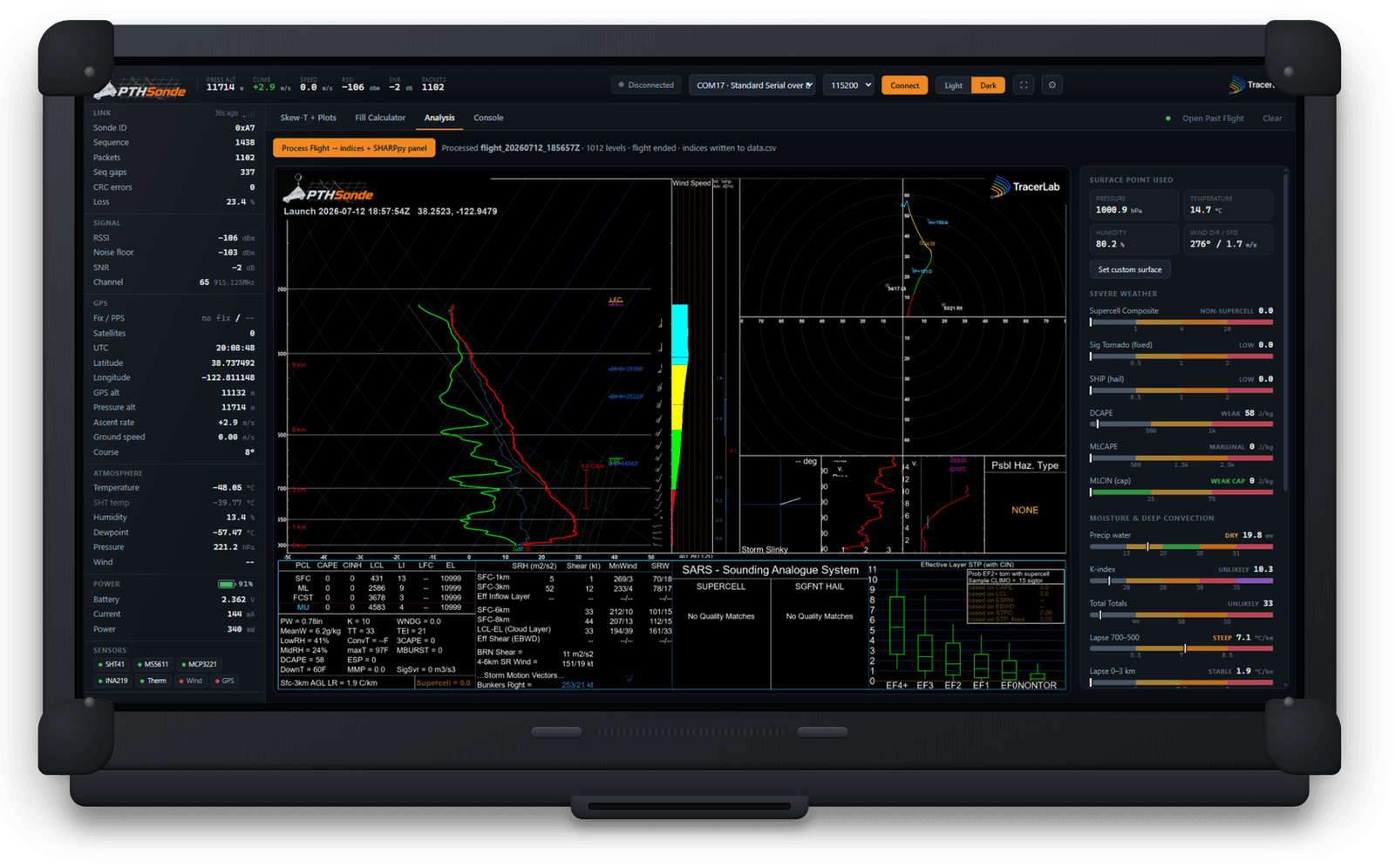Image resolution: width=1395 pixels, height=868 pixels.
Task: Click the hodograph plot
Action: 902,318
